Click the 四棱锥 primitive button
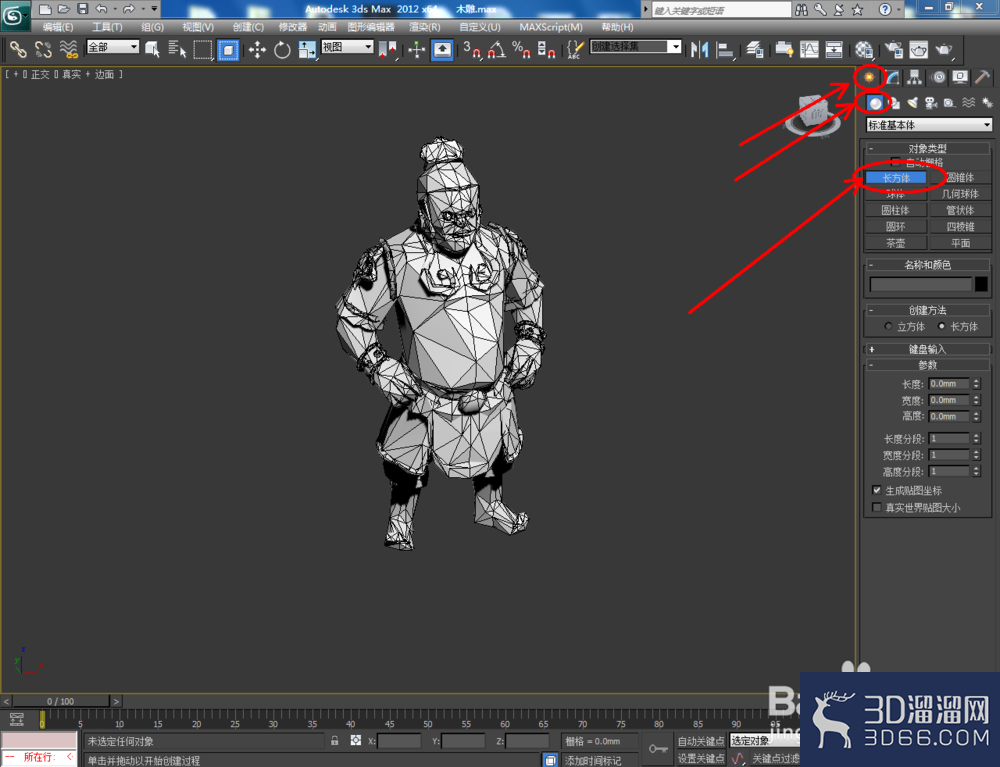Viewport: 1000px width, 767px height. point(960,226)
